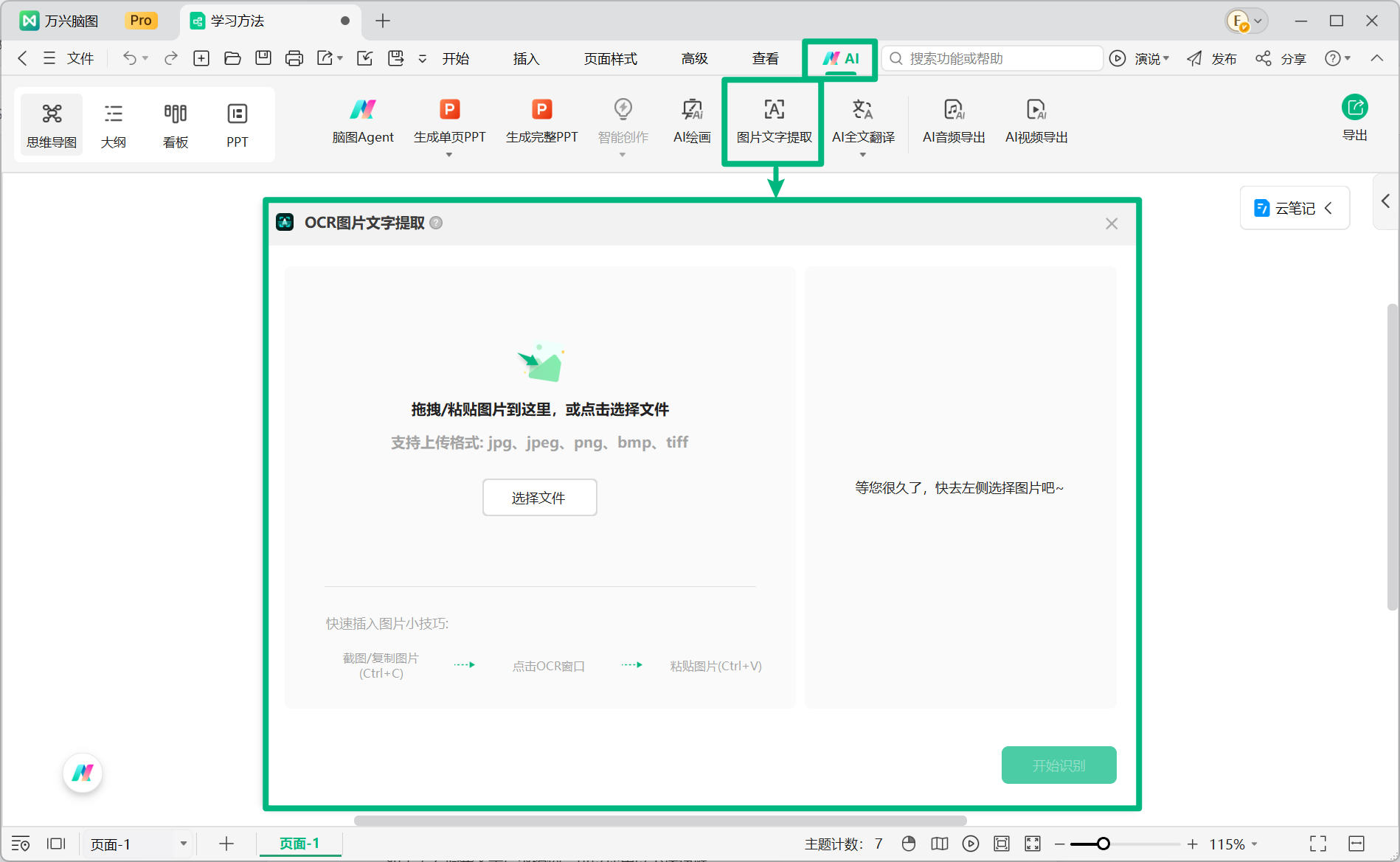Viewport: 1400px width, 862px height.
Task: Collapse the ribbon with the up chevron
Action: (x=1377, y=58)
